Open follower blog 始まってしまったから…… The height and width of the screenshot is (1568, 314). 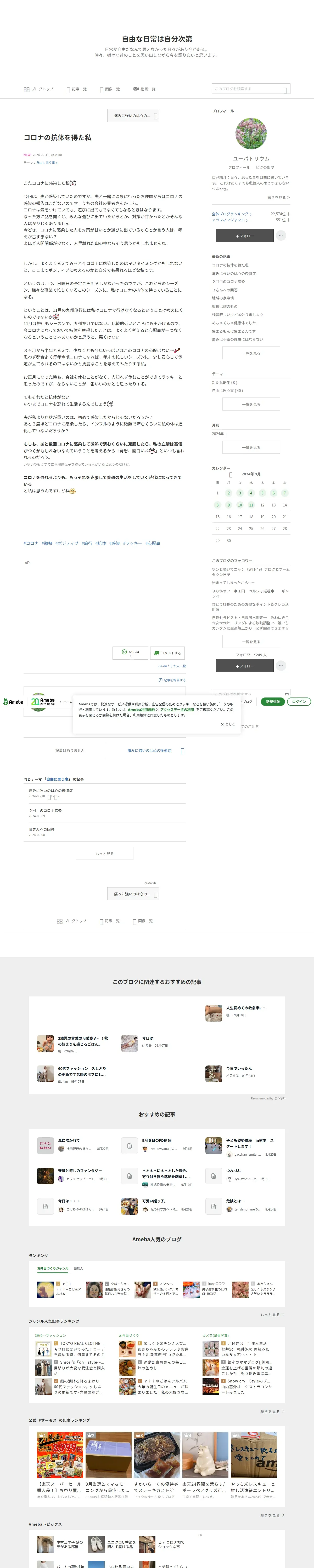point(233,583)
